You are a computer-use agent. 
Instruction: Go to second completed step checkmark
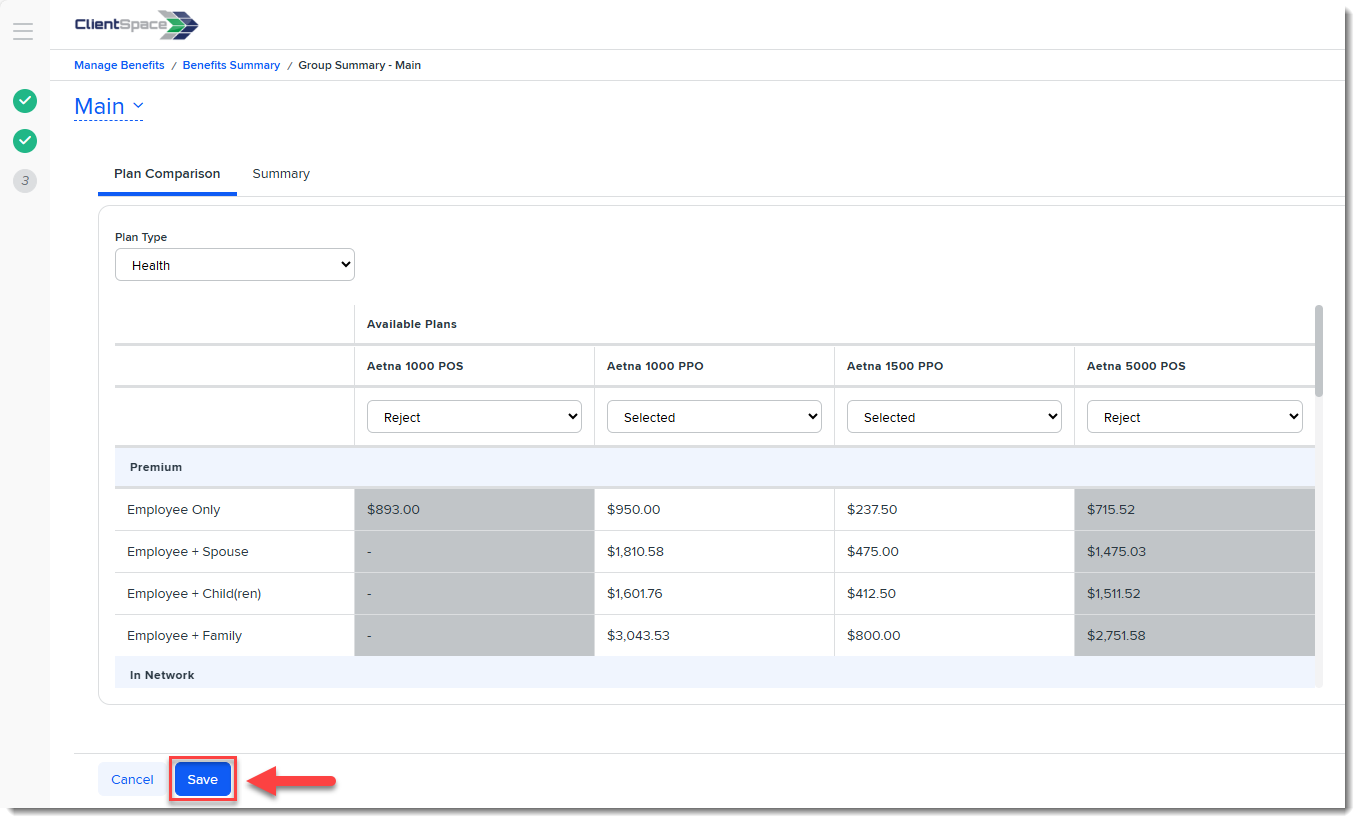25,141
